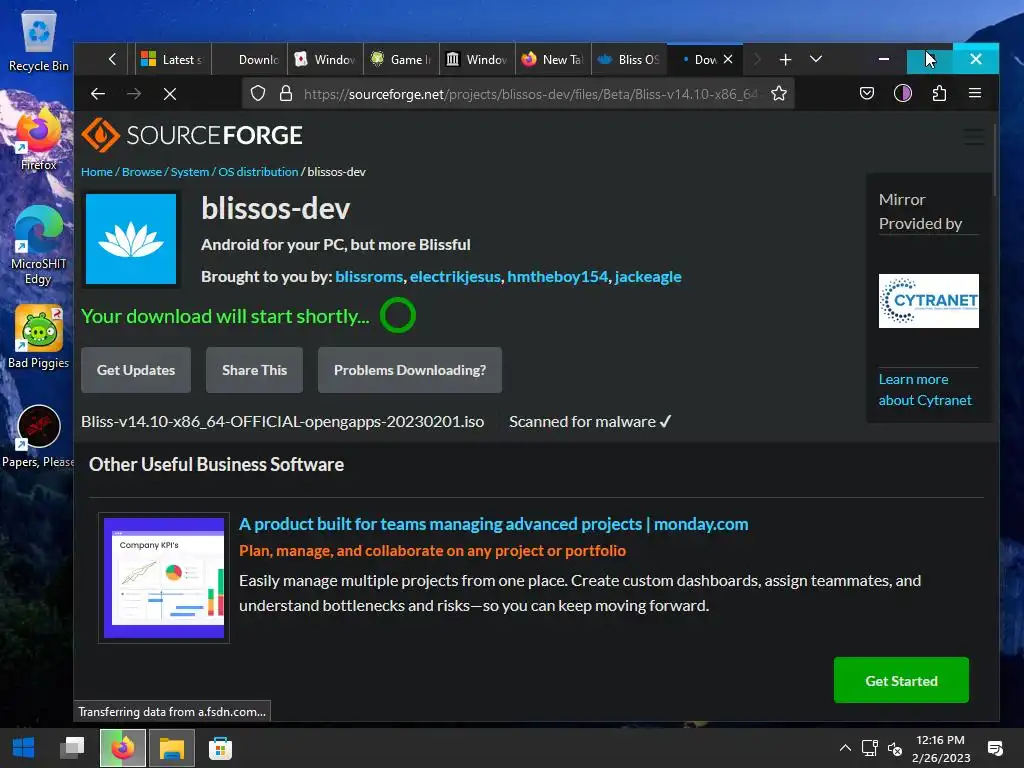This screenshot has height=768, width=1024.
Task: Open the notification center icon
Action: (995, 748)
